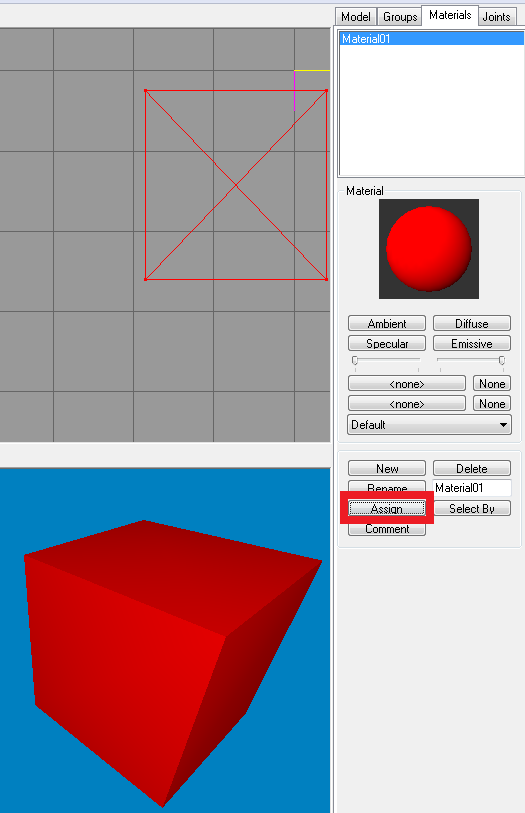Open the Groups tab
525x813 pixels.
(400, 17)
